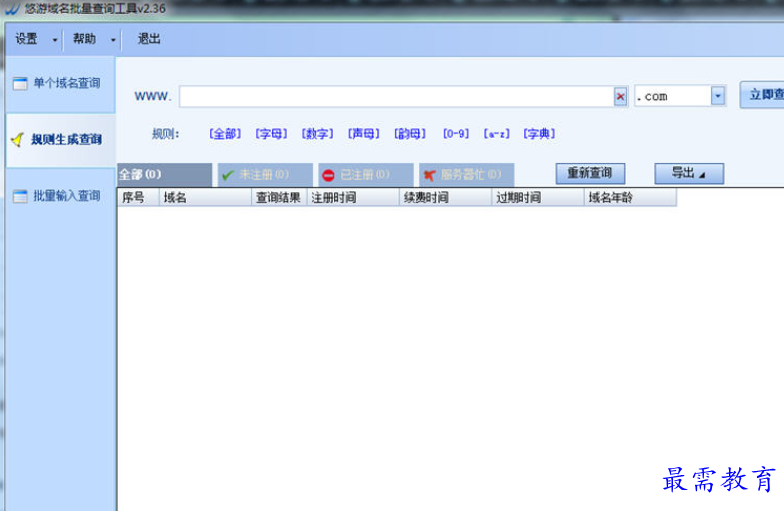Open the 导出 export dropdown button
Image resolution: width=784 pixels, height=511 pixels.
689,174
